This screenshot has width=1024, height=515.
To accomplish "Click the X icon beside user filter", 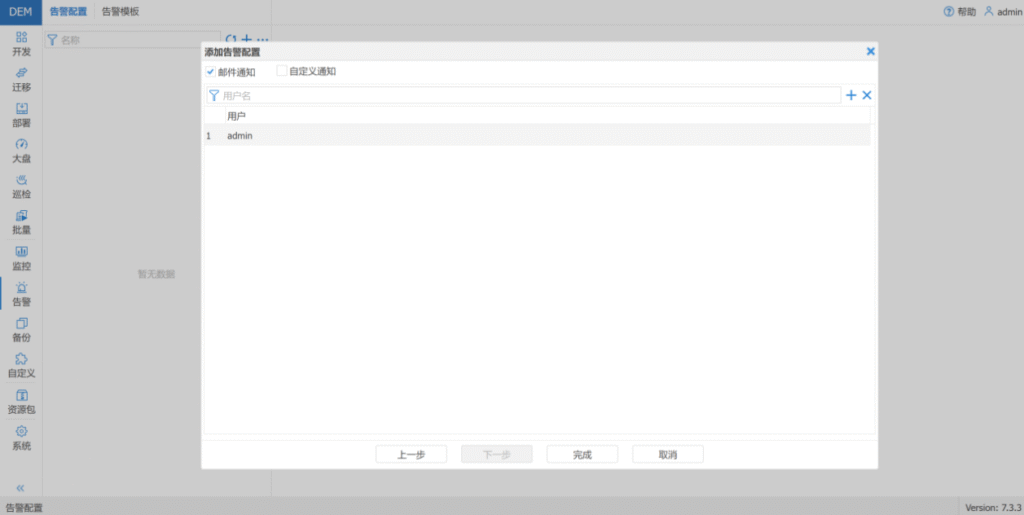I will [867, 95].
